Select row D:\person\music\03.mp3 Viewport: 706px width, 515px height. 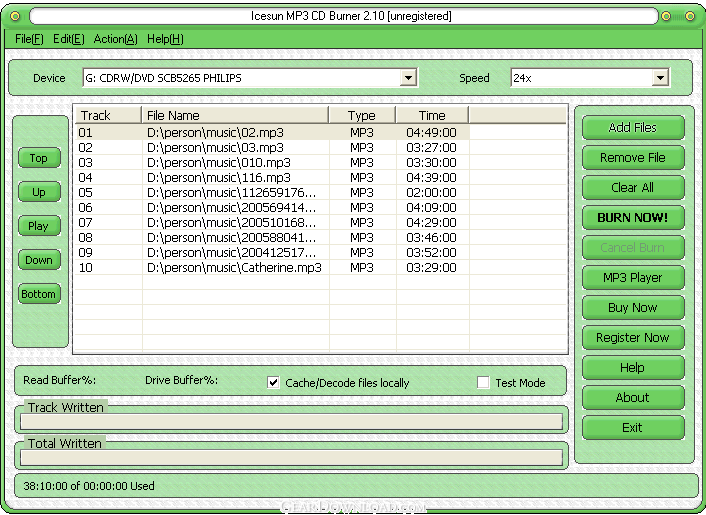272,148
